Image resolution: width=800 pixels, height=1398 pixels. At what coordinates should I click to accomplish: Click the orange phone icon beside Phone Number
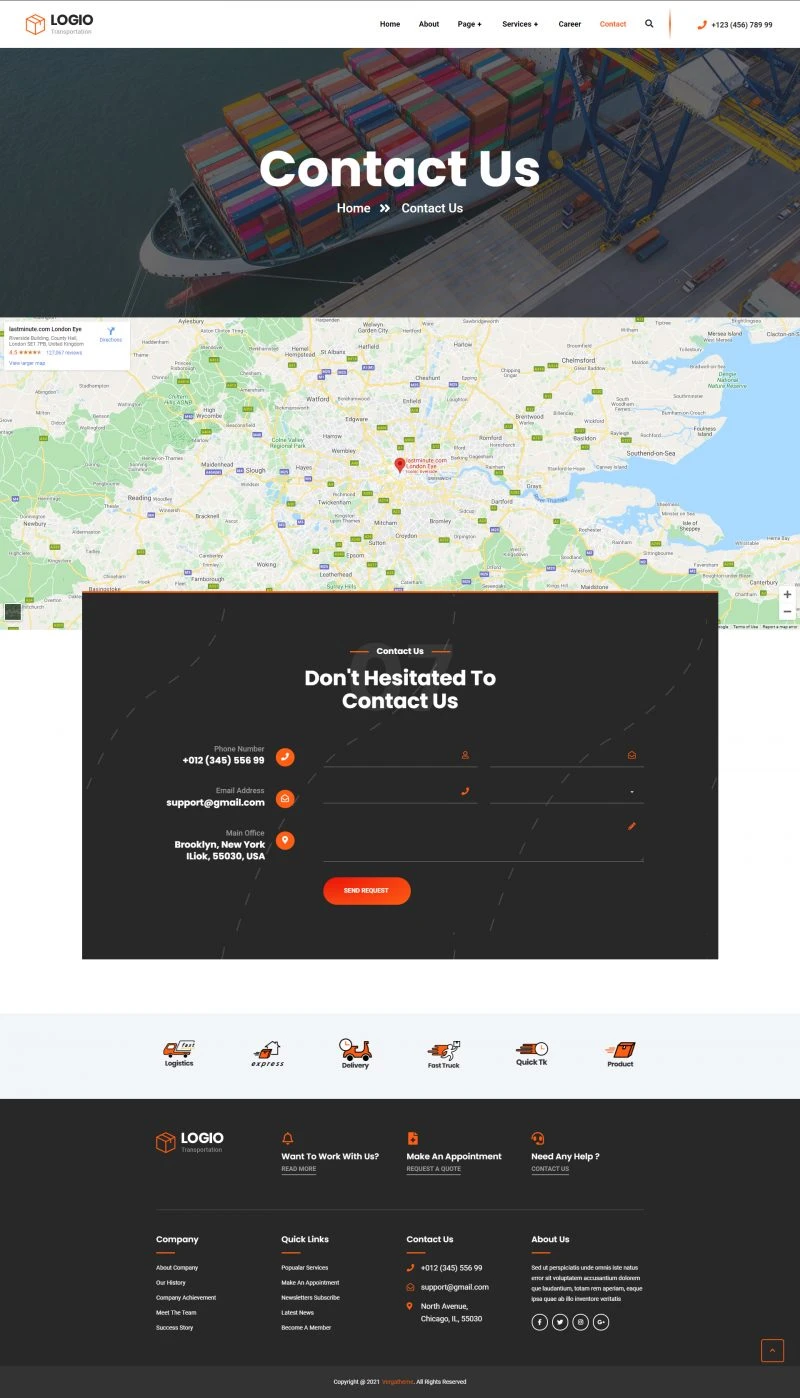(x=285, y=757)
